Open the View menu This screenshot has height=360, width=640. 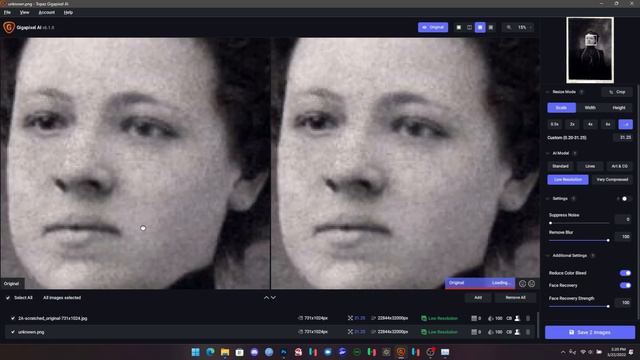pos(24,12)
